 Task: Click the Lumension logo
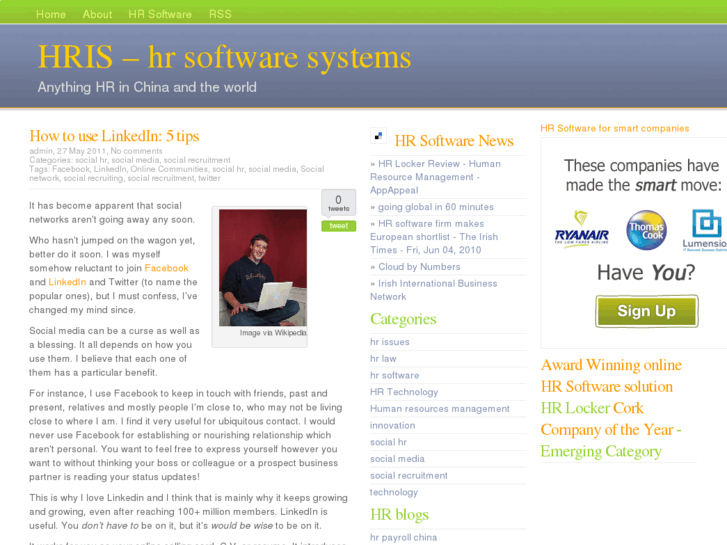705,230
